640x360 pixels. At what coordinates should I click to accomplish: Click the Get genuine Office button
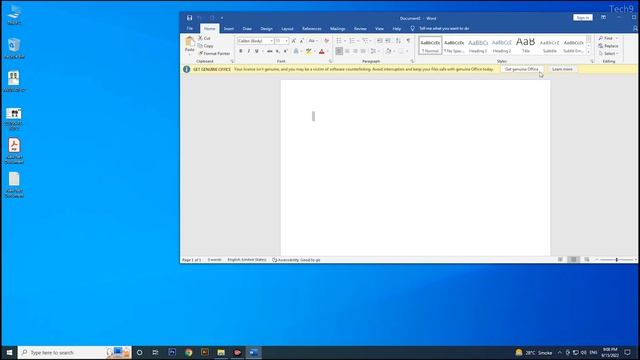tap(522, 69)
